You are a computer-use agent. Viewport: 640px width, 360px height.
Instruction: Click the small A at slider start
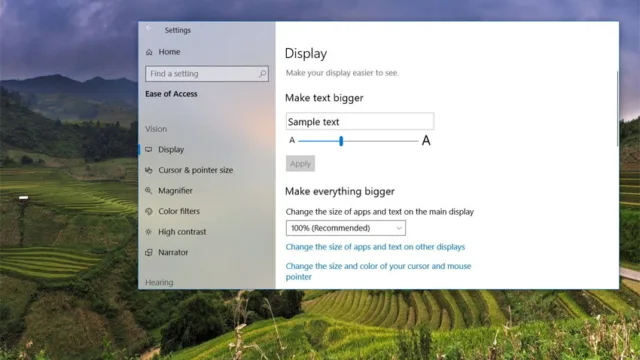point(292,140)
